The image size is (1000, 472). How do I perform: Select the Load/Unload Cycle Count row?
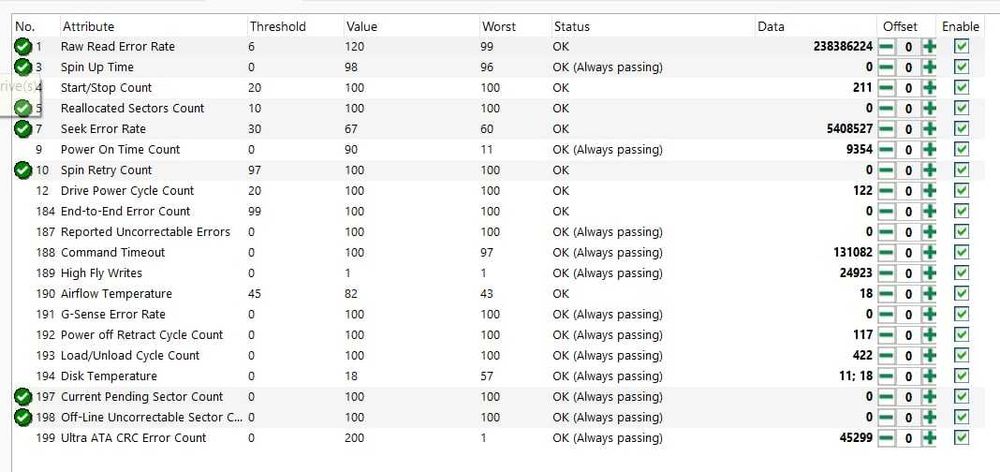[130, 355]
